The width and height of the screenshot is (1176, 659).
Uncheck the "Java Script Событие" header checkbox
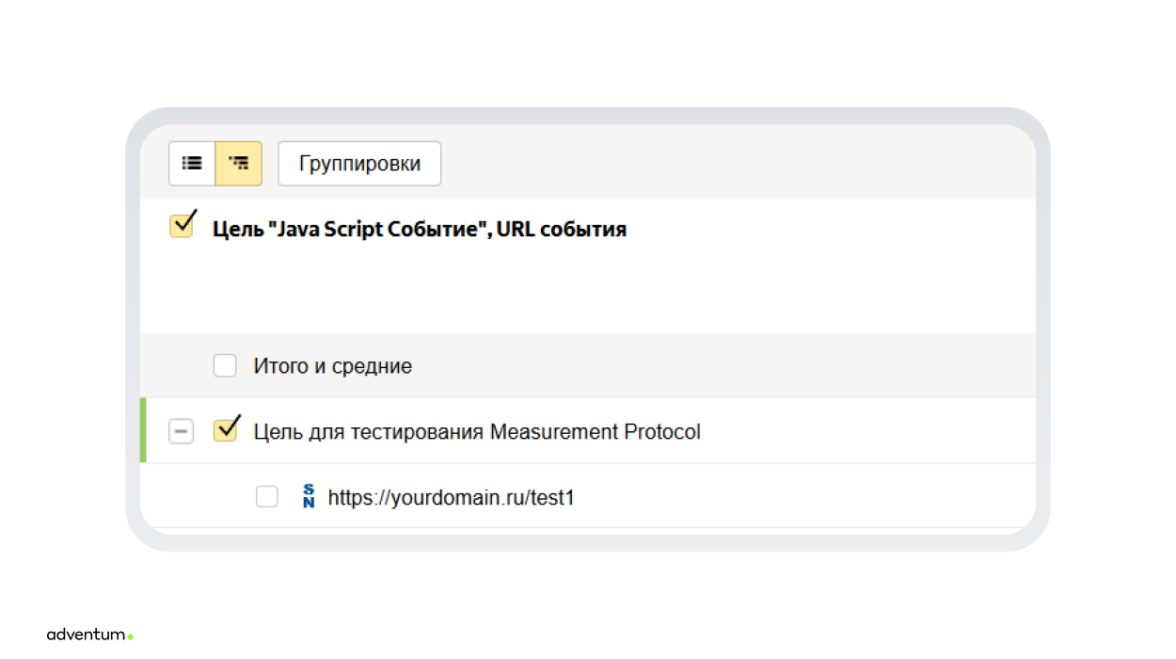[181, 226]
